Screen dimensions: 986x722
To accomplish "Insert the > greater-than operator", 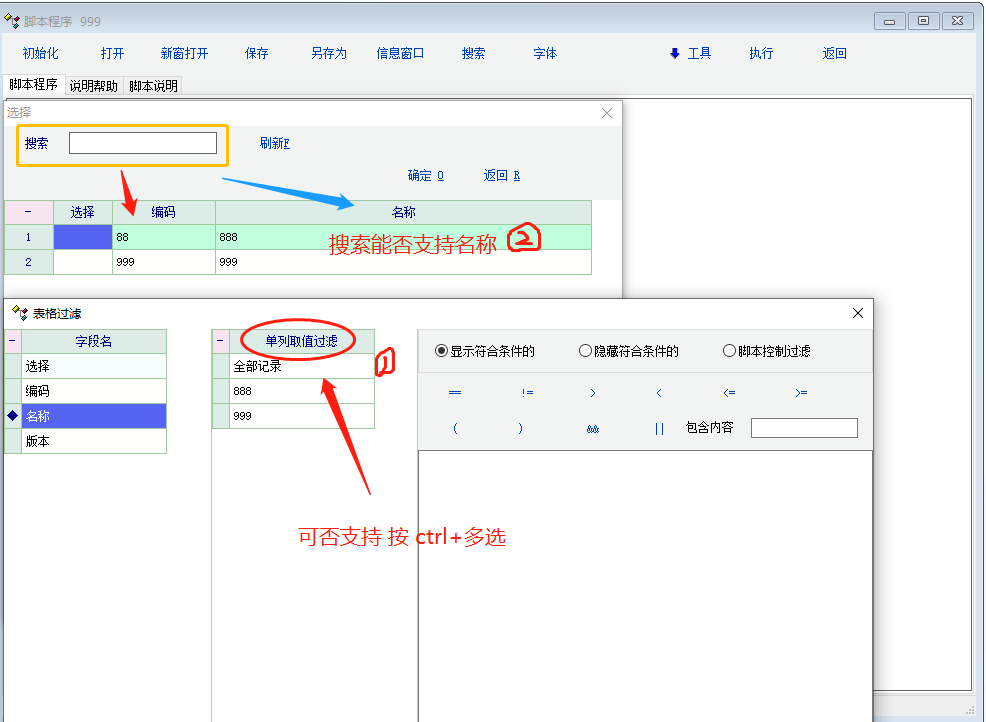I will [593, 393].
